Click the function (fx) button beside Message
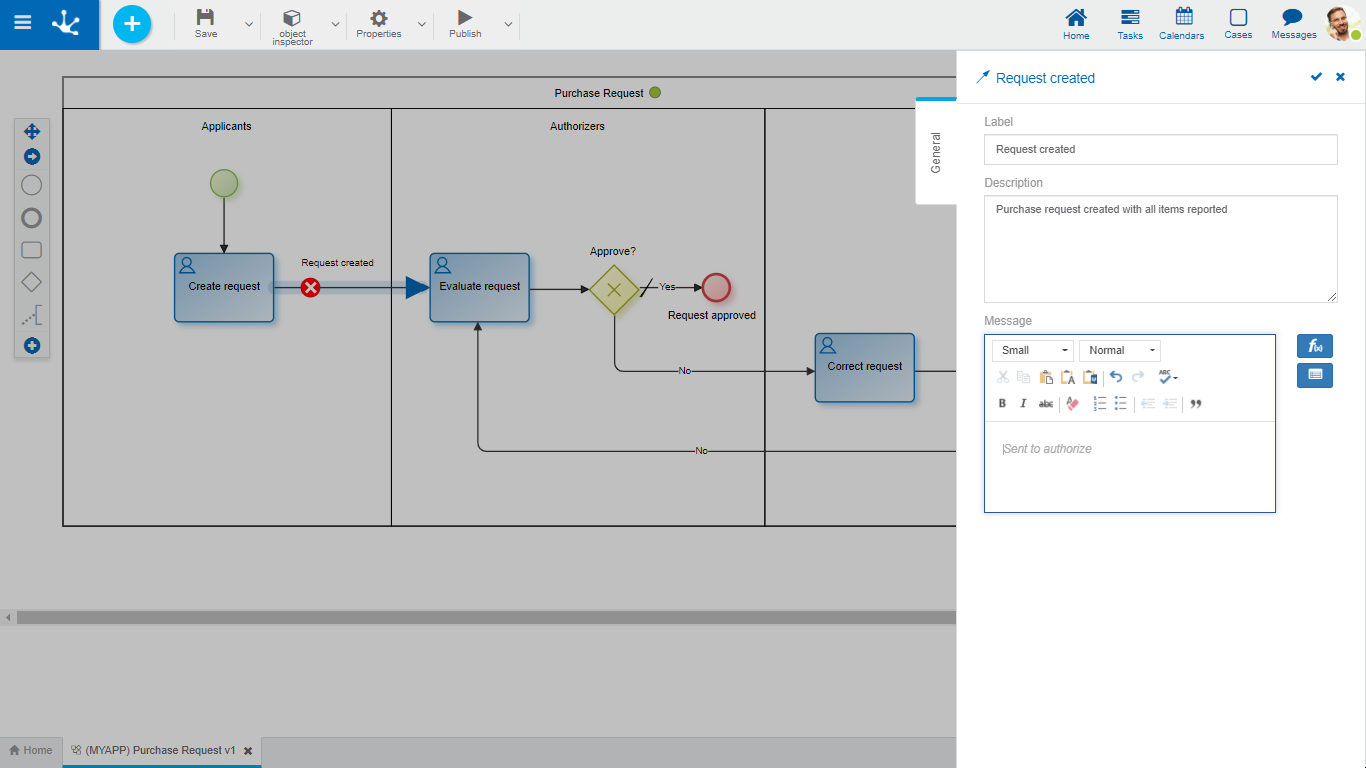This screenshot has height=768, width=1366. click(x=1314, y=346)
